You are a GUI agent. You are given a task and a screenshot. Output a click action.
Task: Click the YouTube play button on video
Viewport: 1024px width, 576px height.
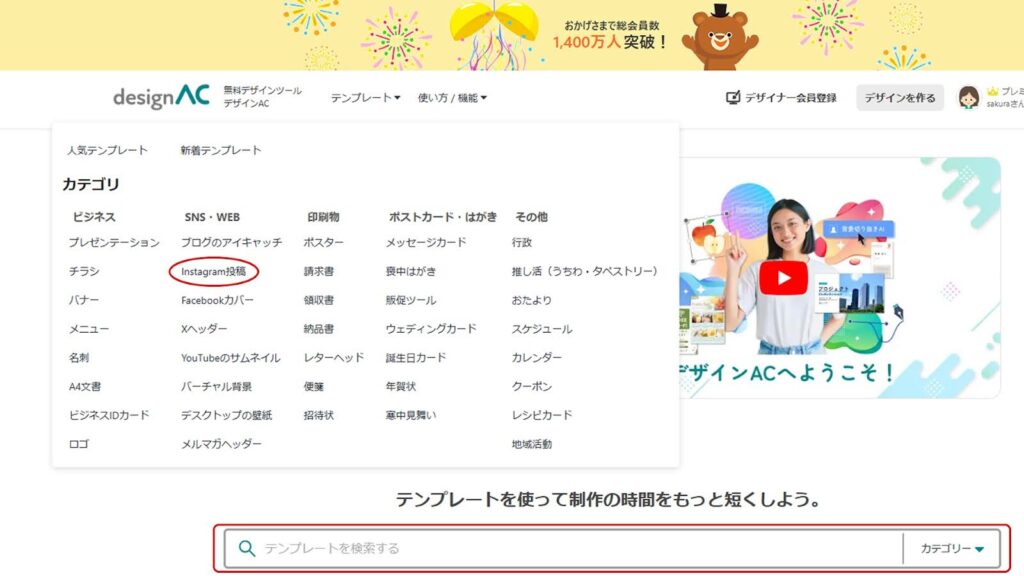(783, 277)
